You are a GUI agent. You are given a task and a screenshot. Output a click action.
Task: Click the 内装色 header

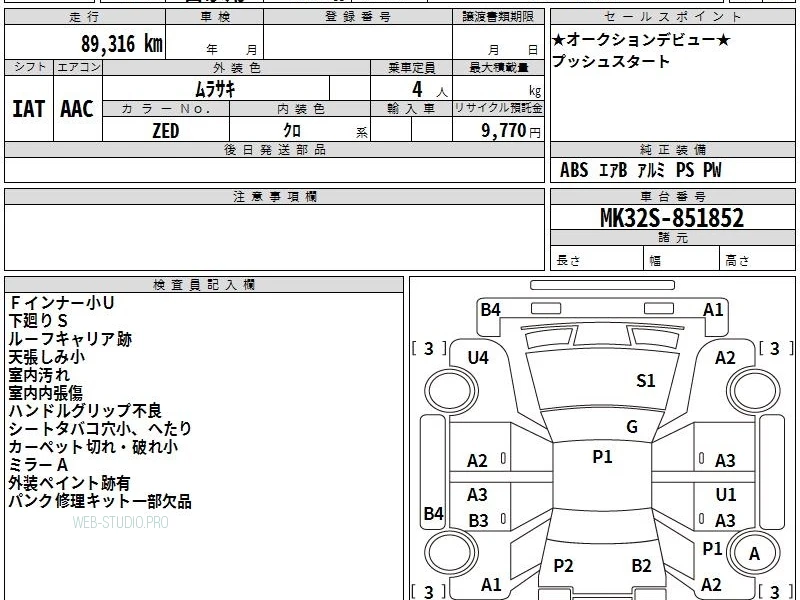tap(300, 109)
